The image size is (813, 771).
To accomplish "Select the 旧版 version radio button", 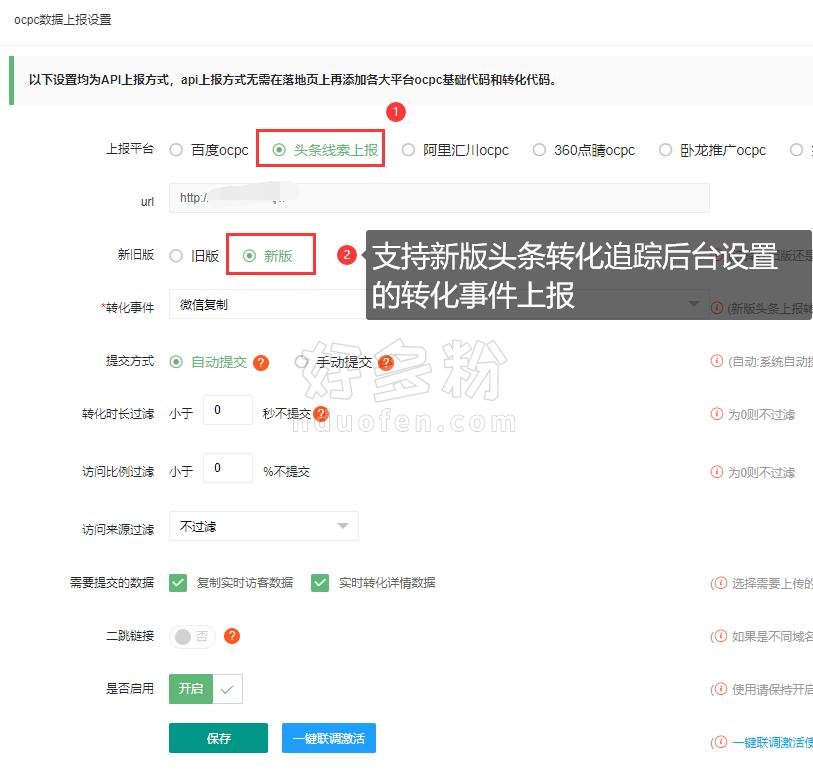I will [x=176, y=256].
